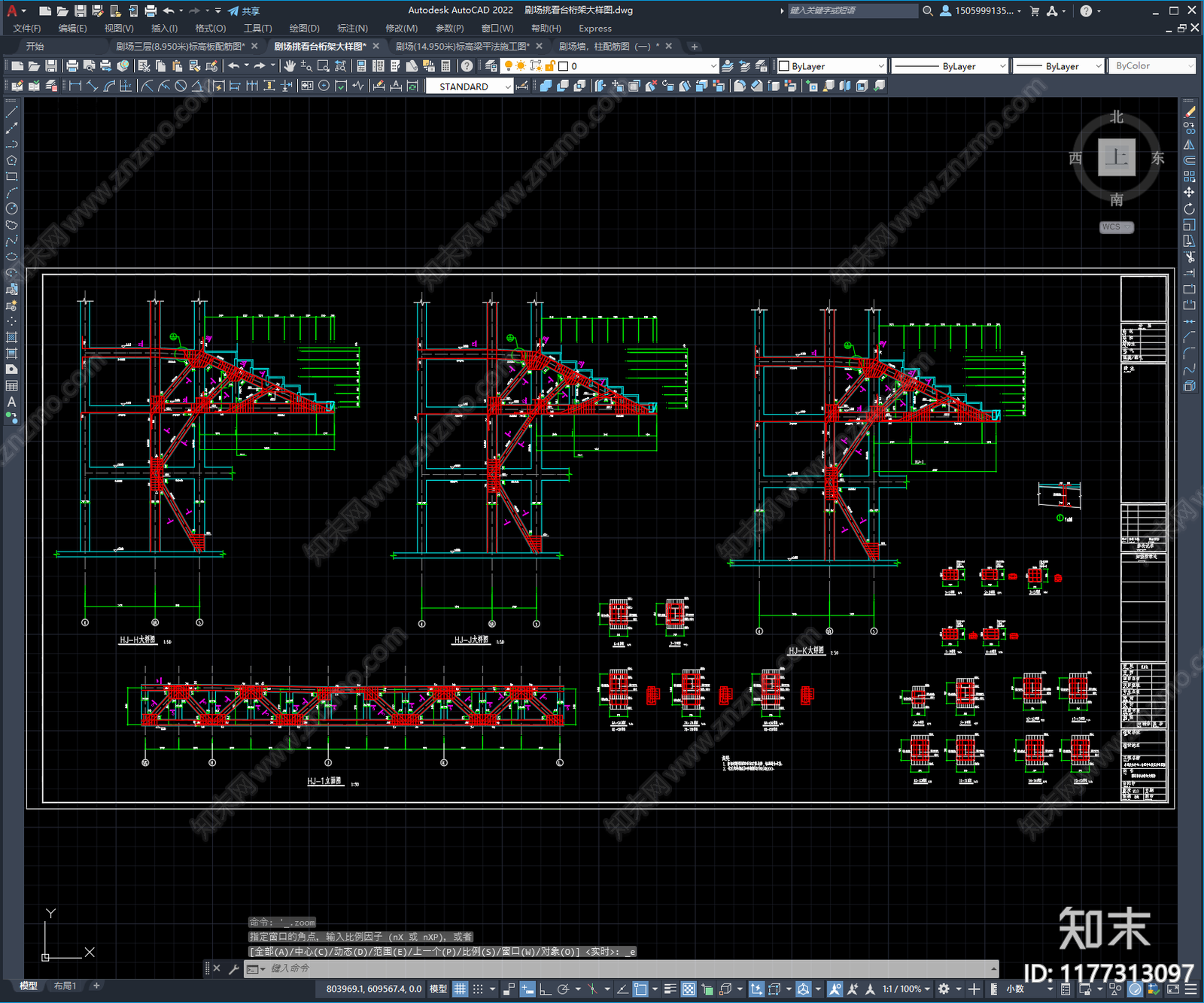Click the Workspace switching gear icon
1204x1003 pixels.
[x=944, y=989]
